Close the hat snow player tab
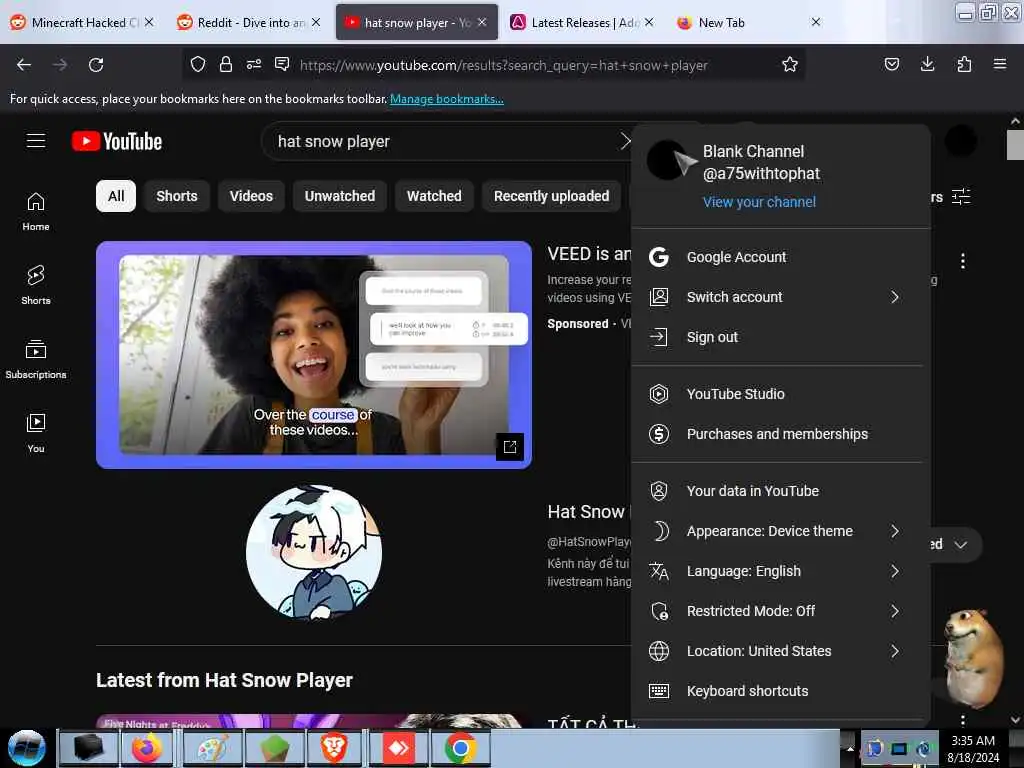 (x=482, y=22)
